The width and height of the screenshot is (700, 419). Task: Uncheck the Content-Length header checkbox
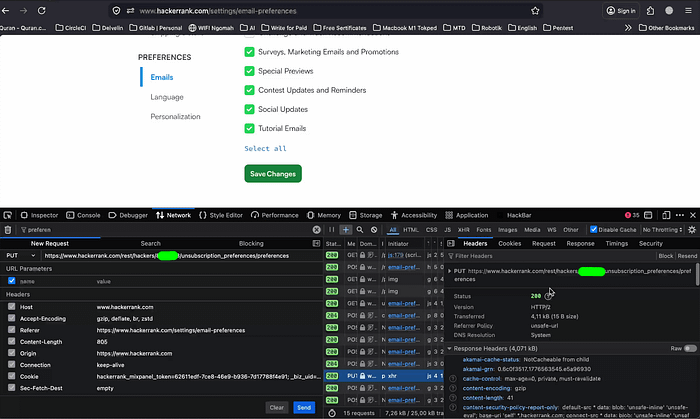[12, 341]
